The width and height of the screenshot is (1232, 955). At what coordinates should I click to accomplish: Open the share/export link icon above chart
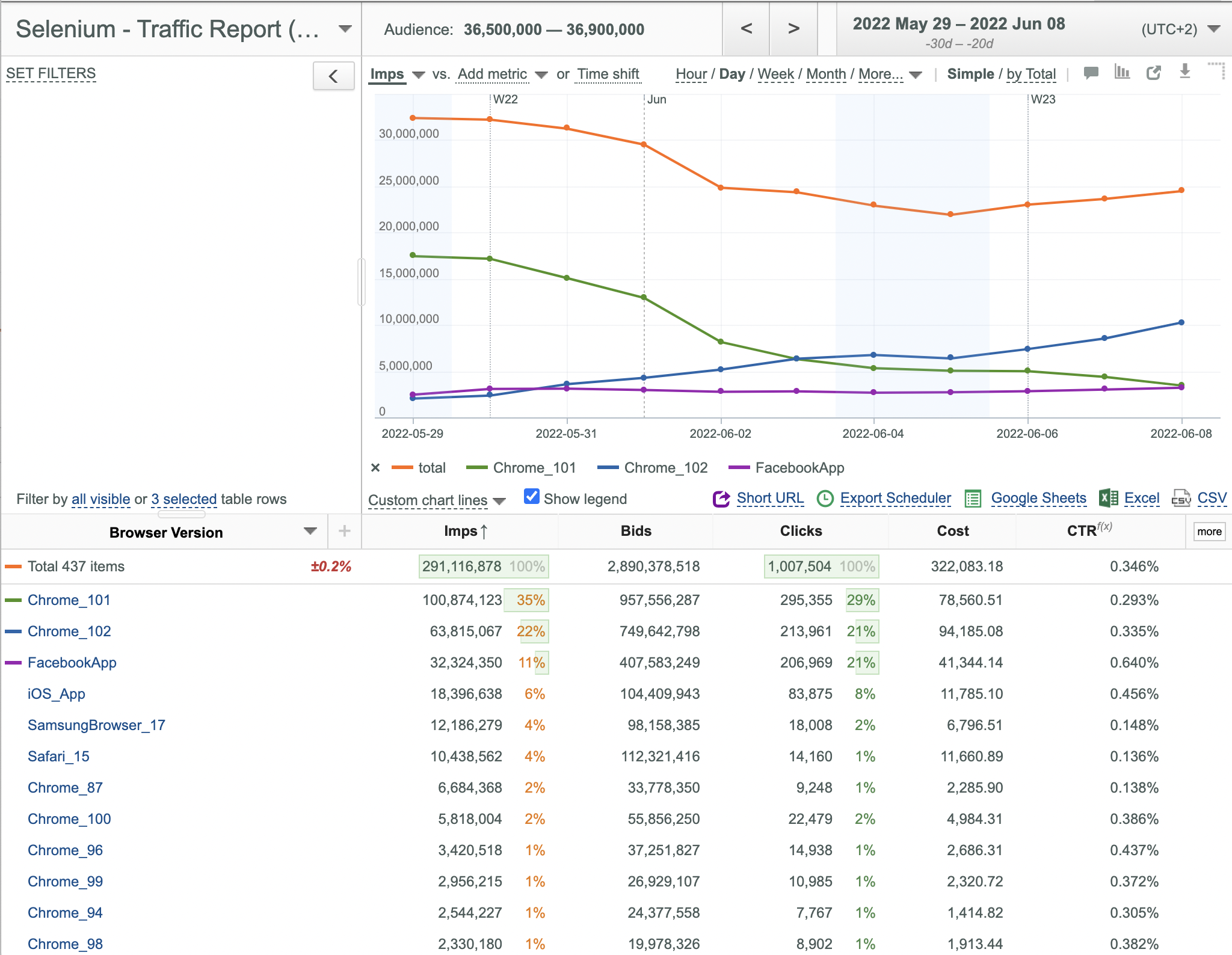(x=1153, y=73)
